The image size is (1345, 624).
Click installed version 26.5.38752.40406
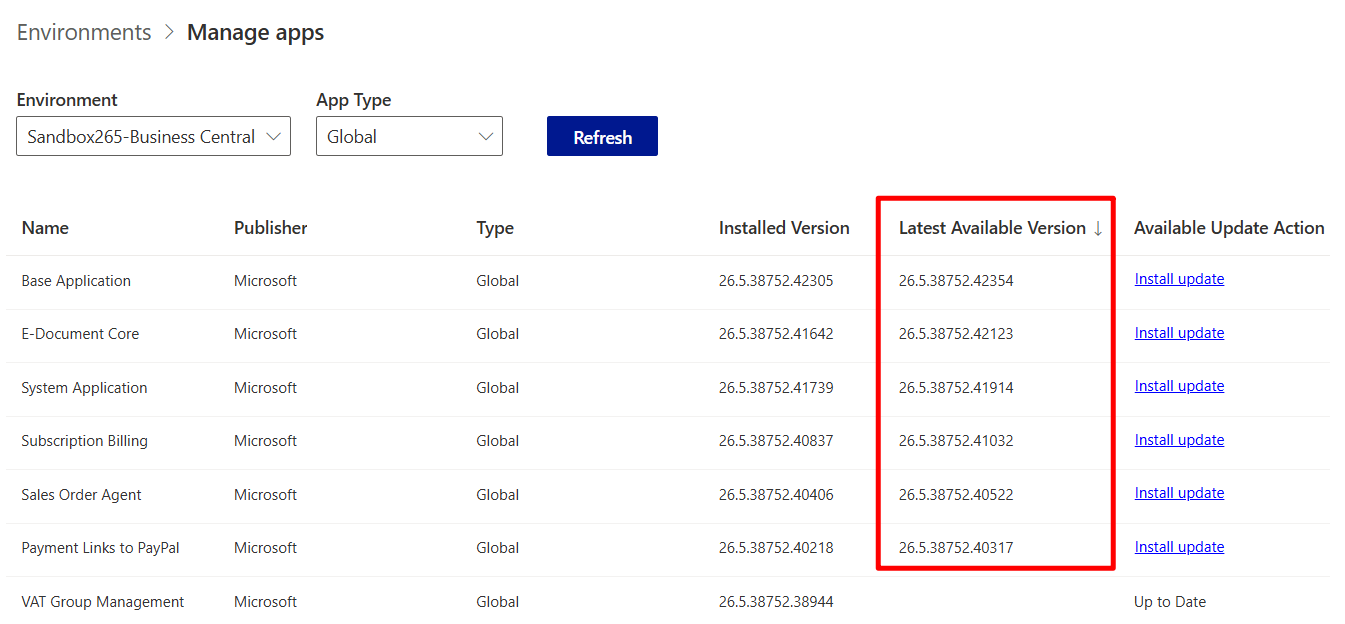tap(776, 495)
